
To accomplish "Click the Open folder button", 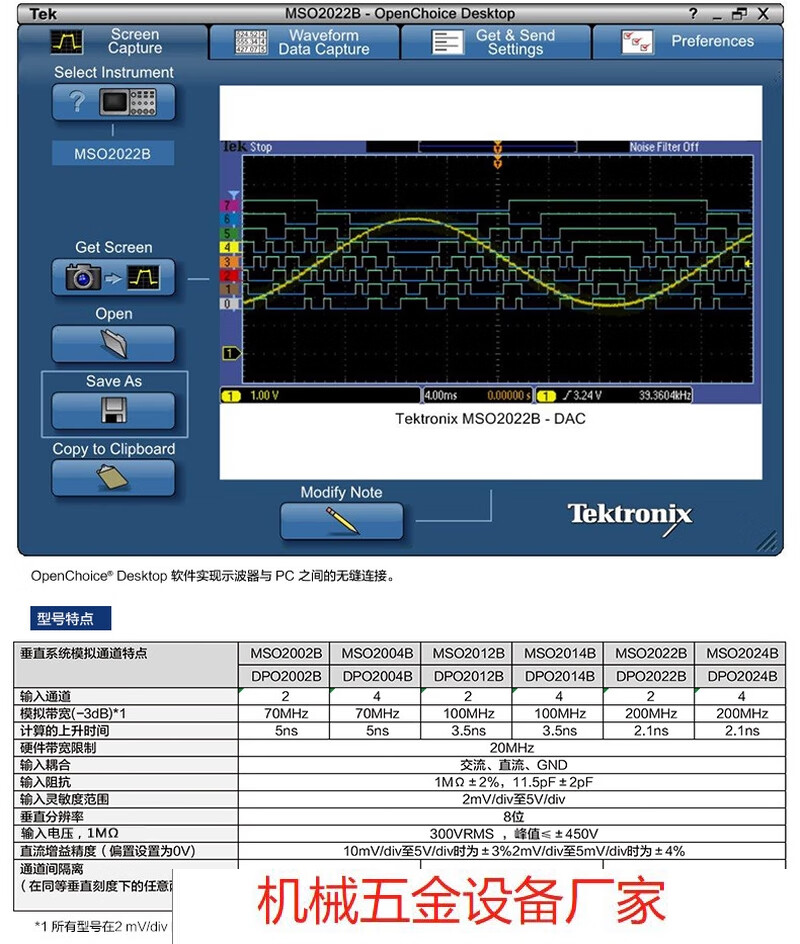I will [x=113, y=344].
